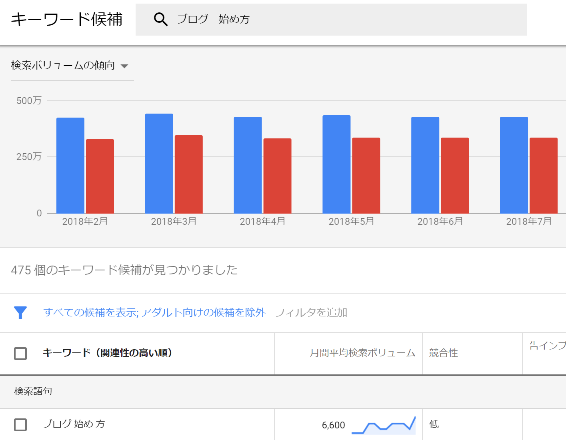Viewport: 566px width, 440px height.
Task: Focus the keyword search field ブログ 始め方
Action: (x=331, y=19)
